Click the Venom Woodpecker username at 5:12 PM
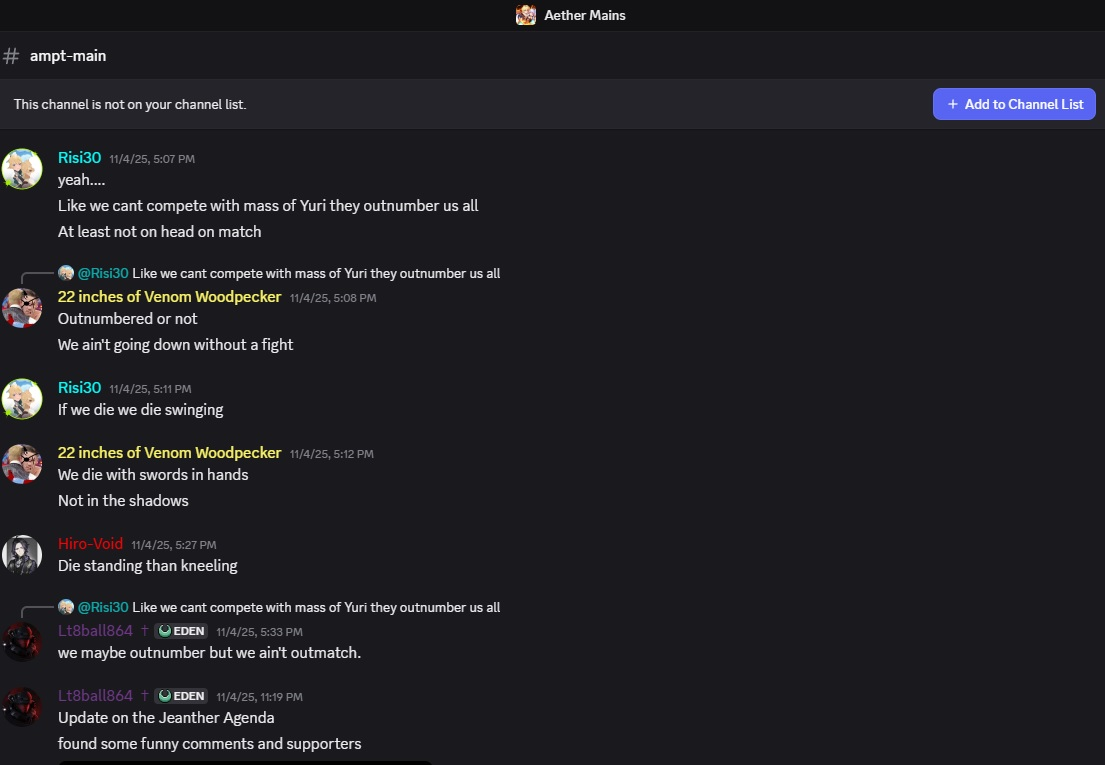 pos(169,453)
